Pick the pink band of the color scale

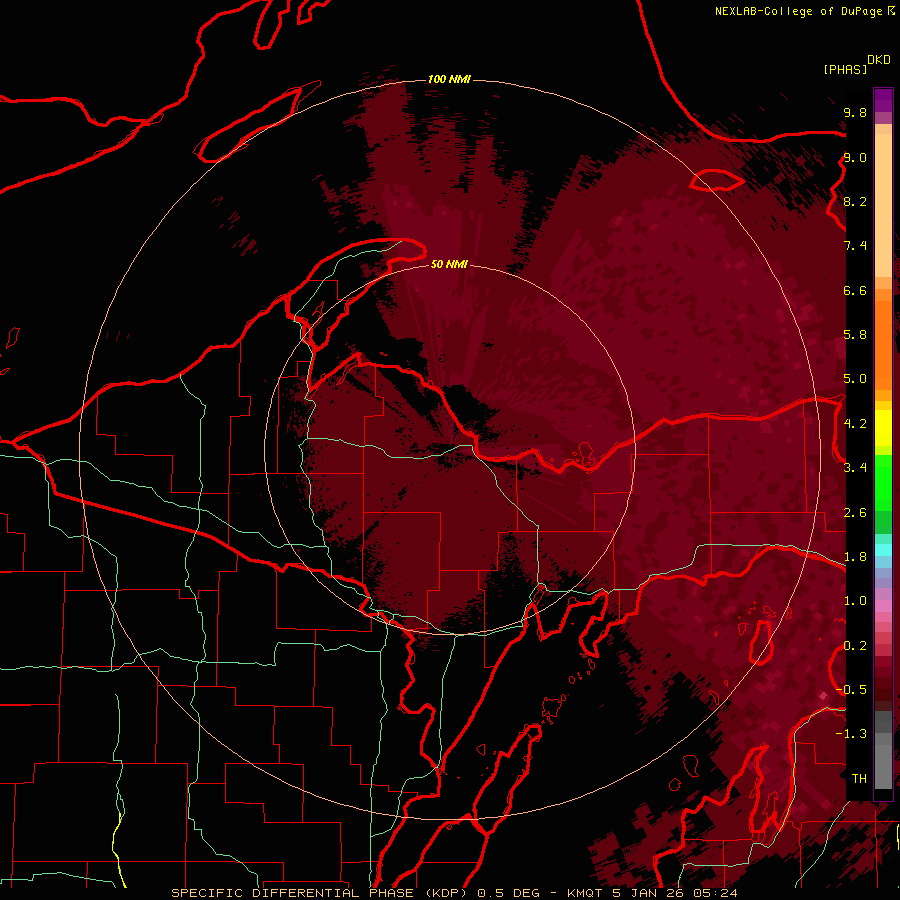tap(883, 606)
